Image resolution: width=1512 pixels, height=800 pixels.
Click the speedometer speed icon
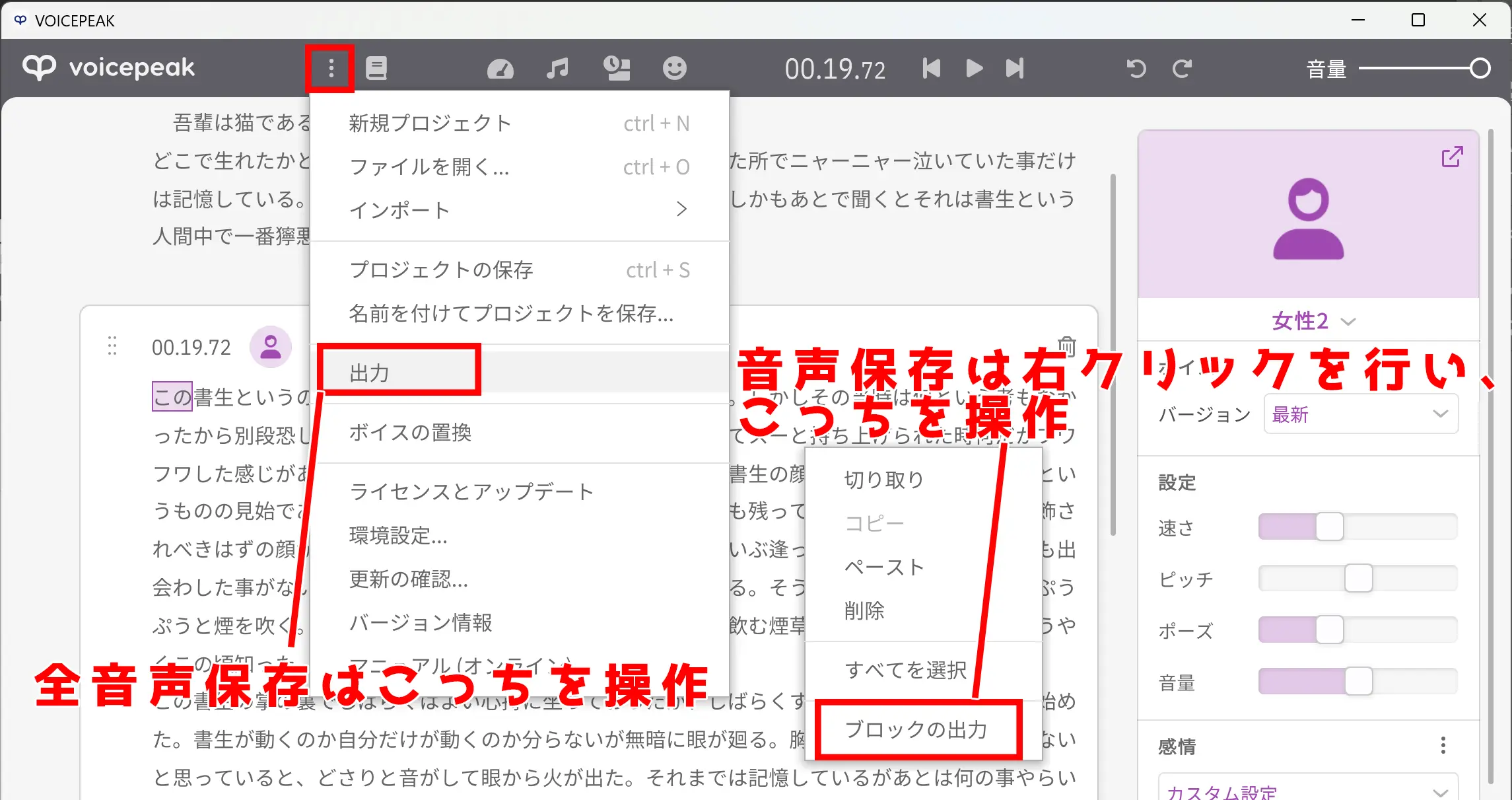point(500,69)
